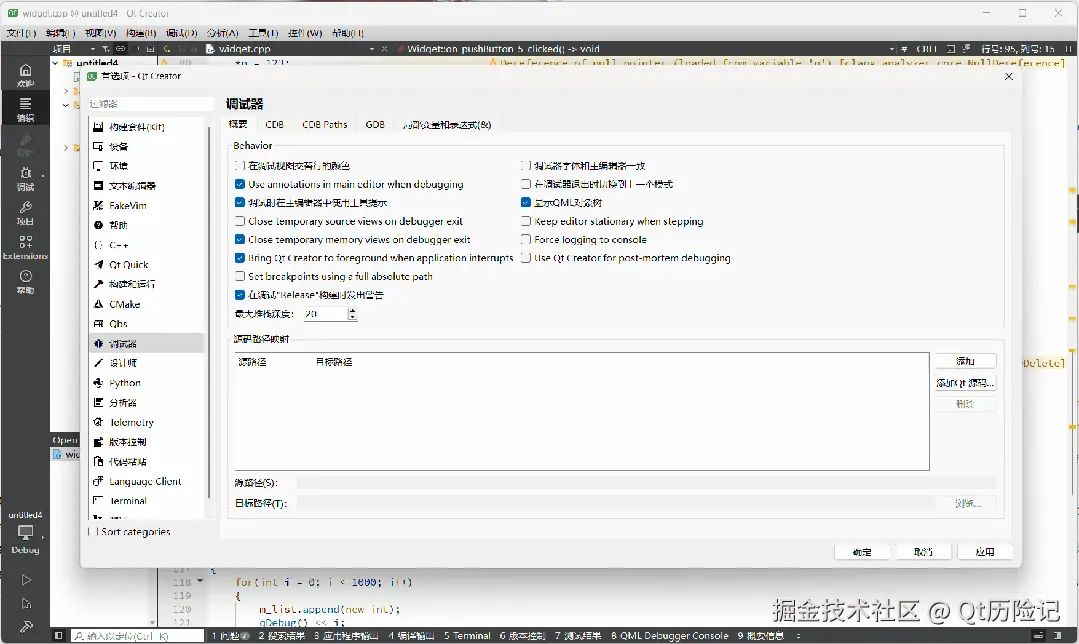Select the Qt Quick category

point(147,264)
